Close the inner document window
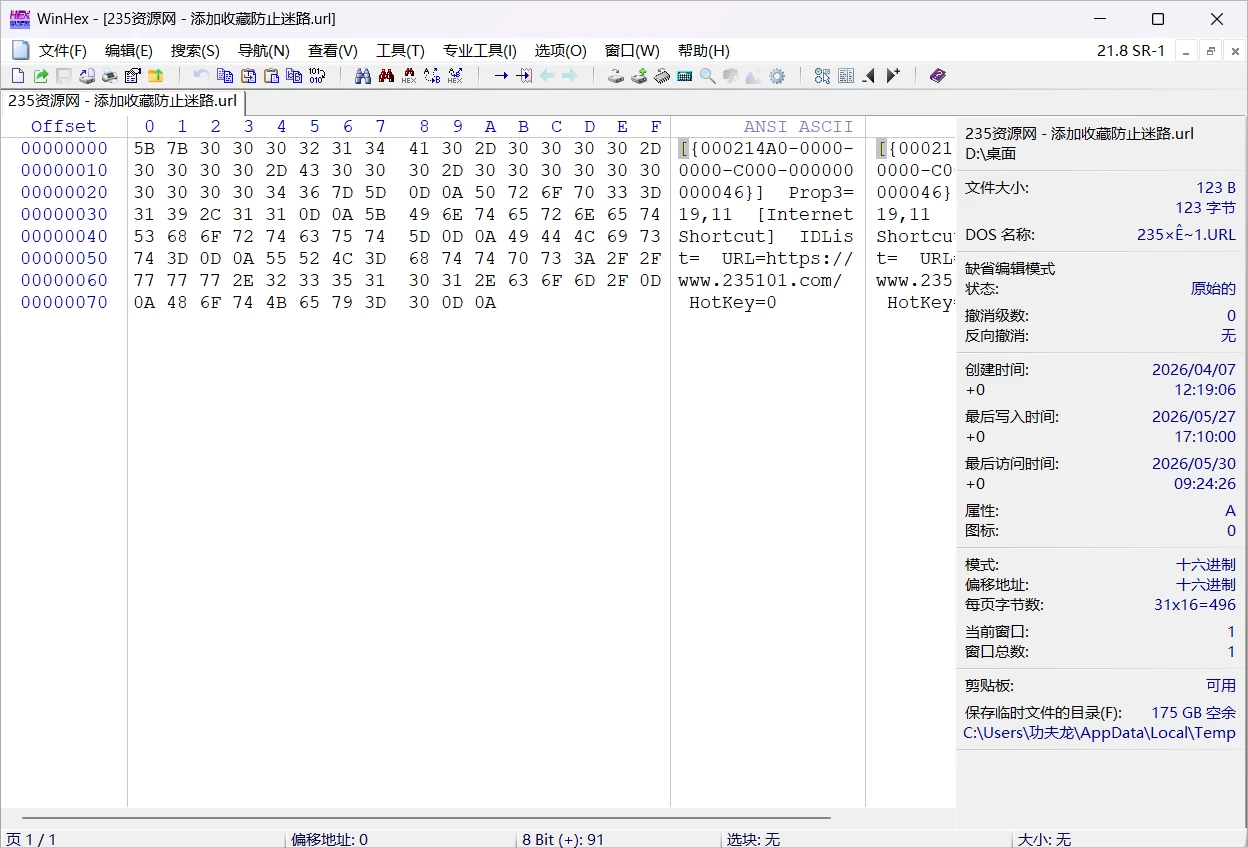1248x848 pixels. coord(1235,51)
